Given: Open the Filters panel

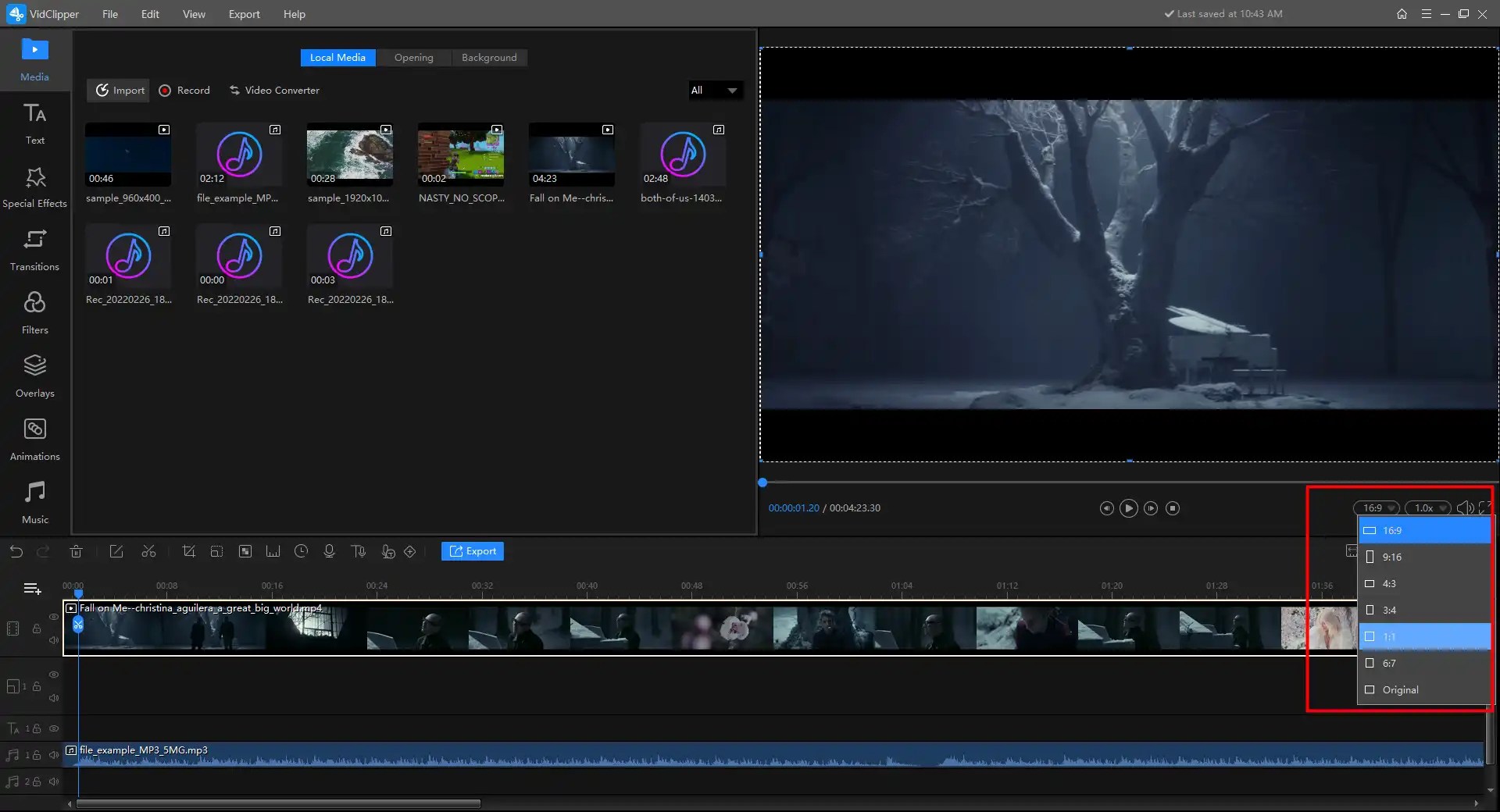Looking at the screenshot, I should click(x=34, y=312).
